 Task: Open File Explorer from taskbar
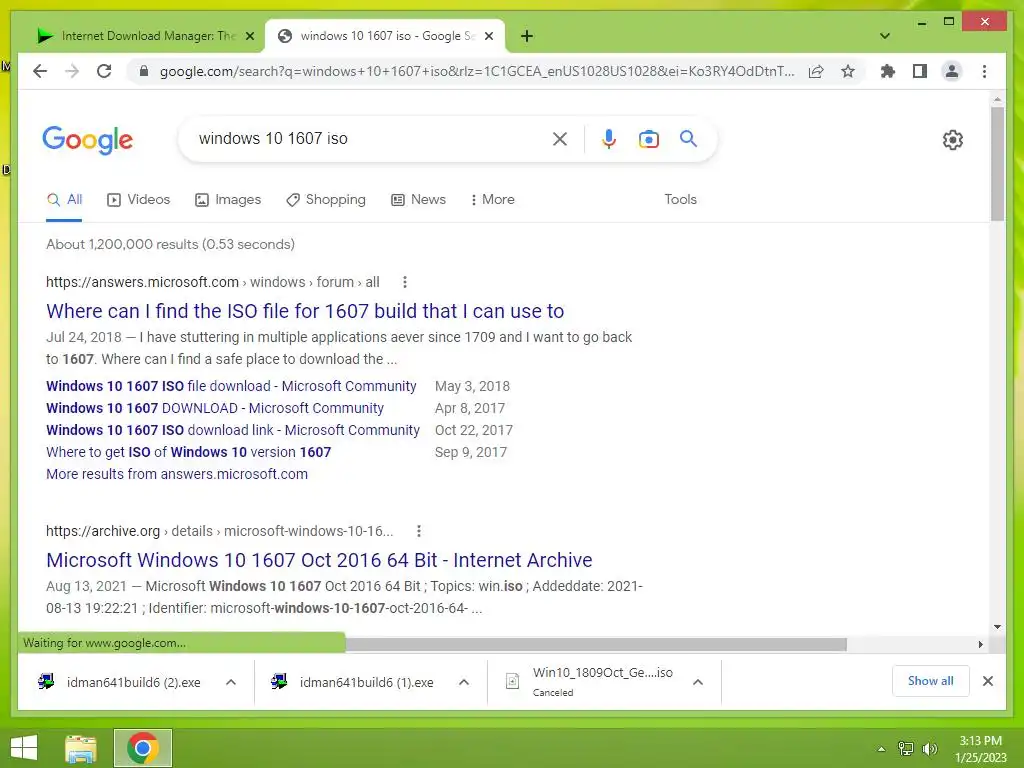pyautogui.click(x=81, y=748)
